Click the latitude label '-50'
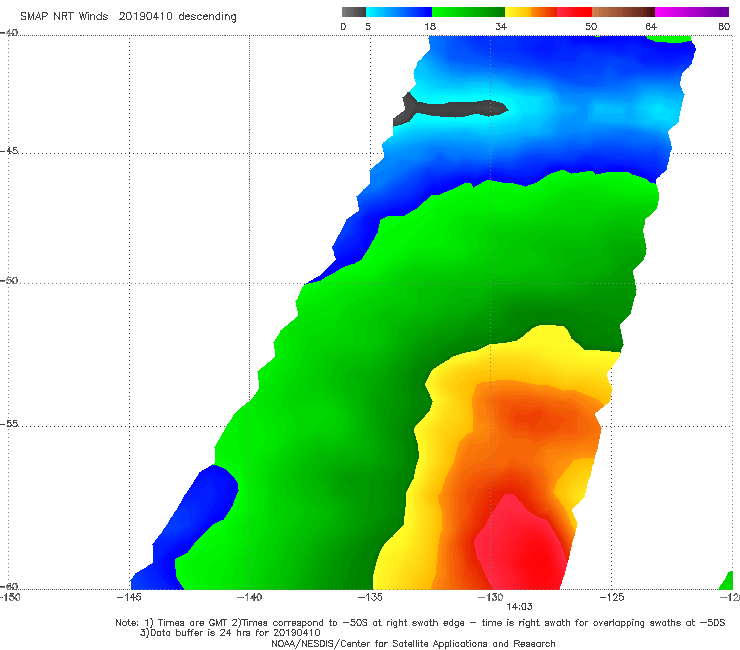This screenshot has width=740, height=650. pyautogui.click(x=9, y=280)
